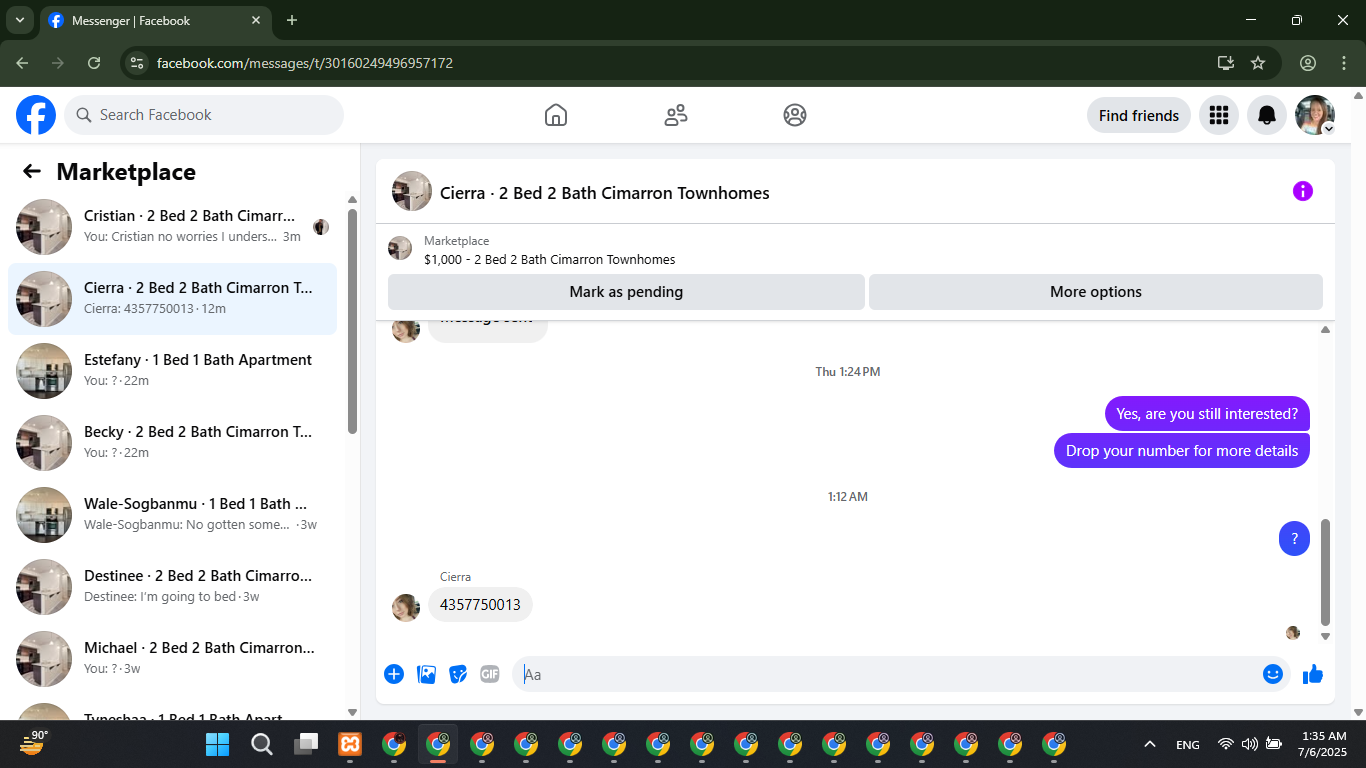Click the 4357750013 message bubble

tap(480, 605)
